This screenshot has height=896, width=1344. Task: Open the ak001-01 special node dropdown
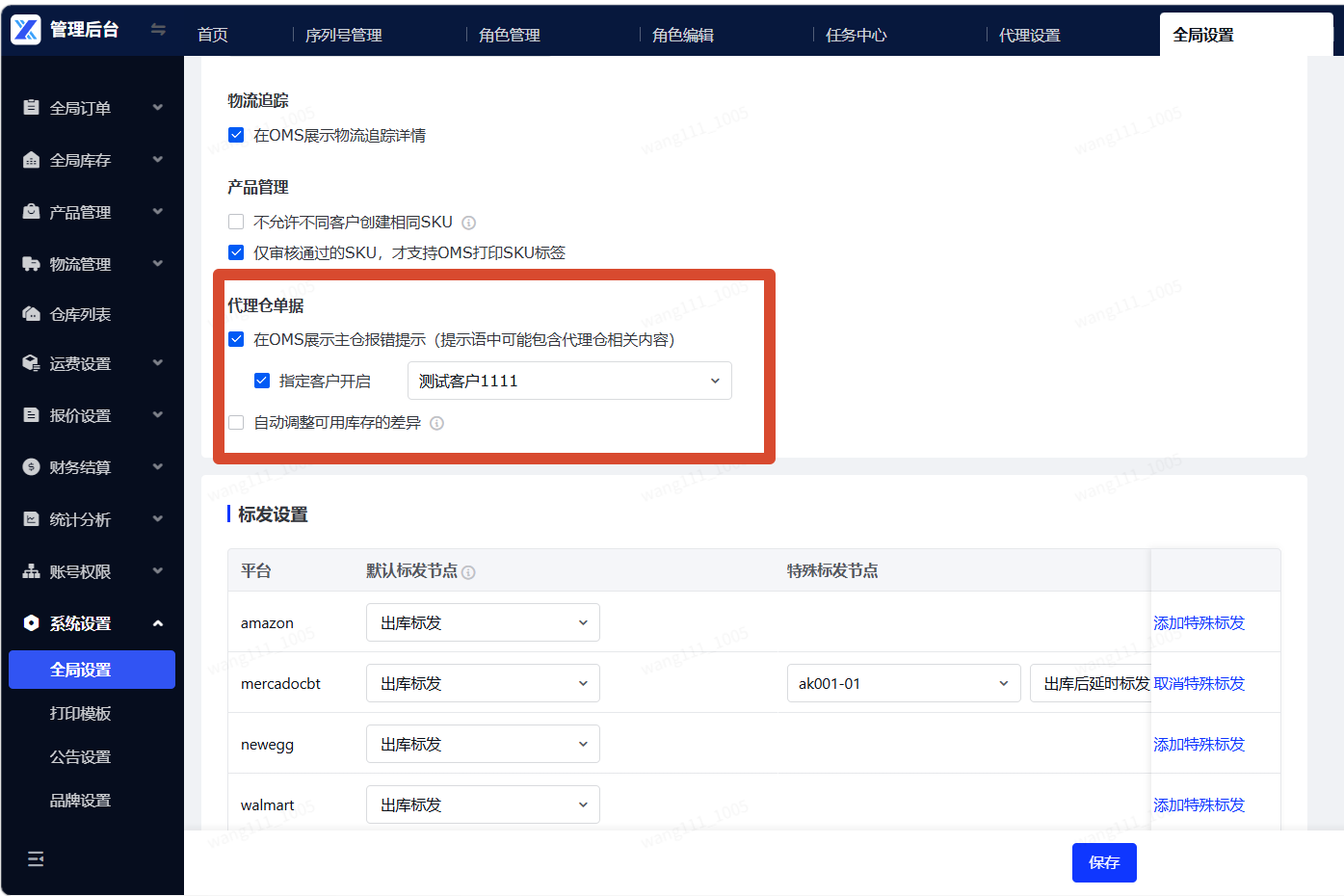pos(904,683)
